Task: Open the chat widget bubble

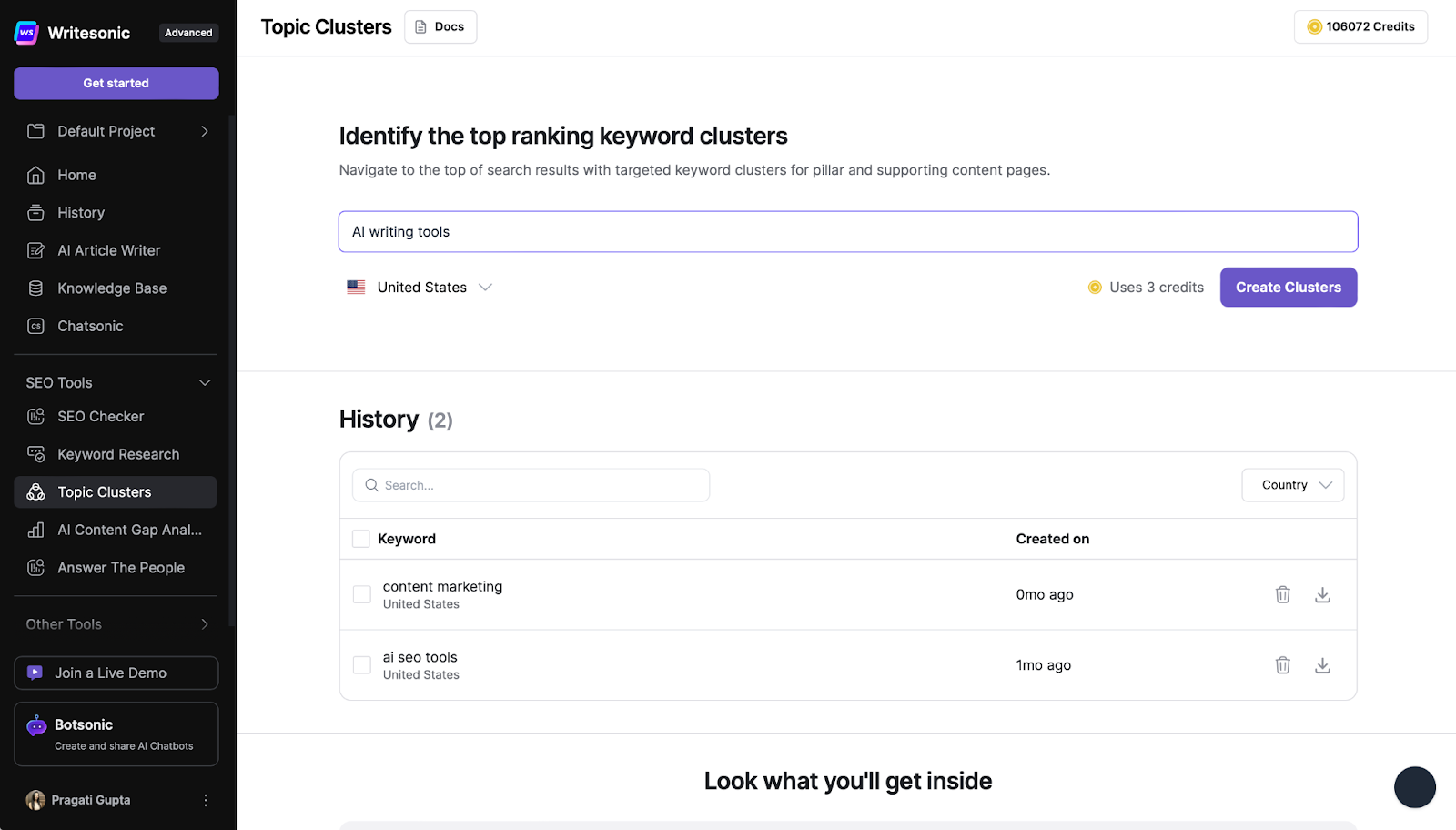Action: [x=1415, y=787]
